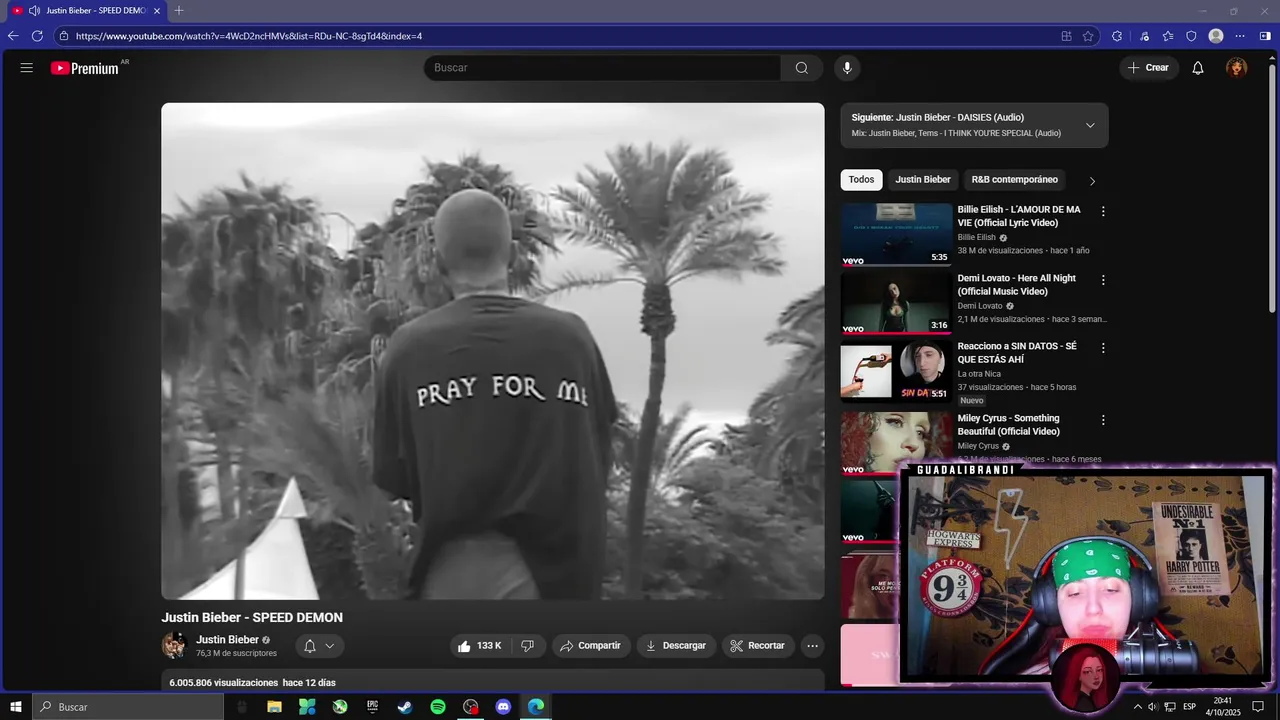The height and width of the screenshot is (720, 1280).
Task: Open the YouTube hamburger guide menu
Action: click(x=27, y=68)
